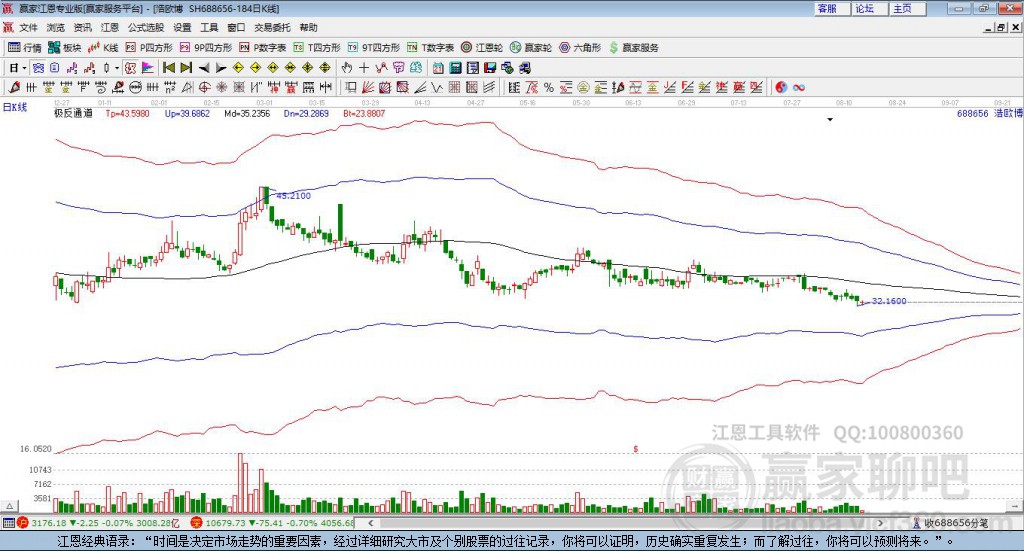Open the 帮助 menu

click(x=308, y=27)
